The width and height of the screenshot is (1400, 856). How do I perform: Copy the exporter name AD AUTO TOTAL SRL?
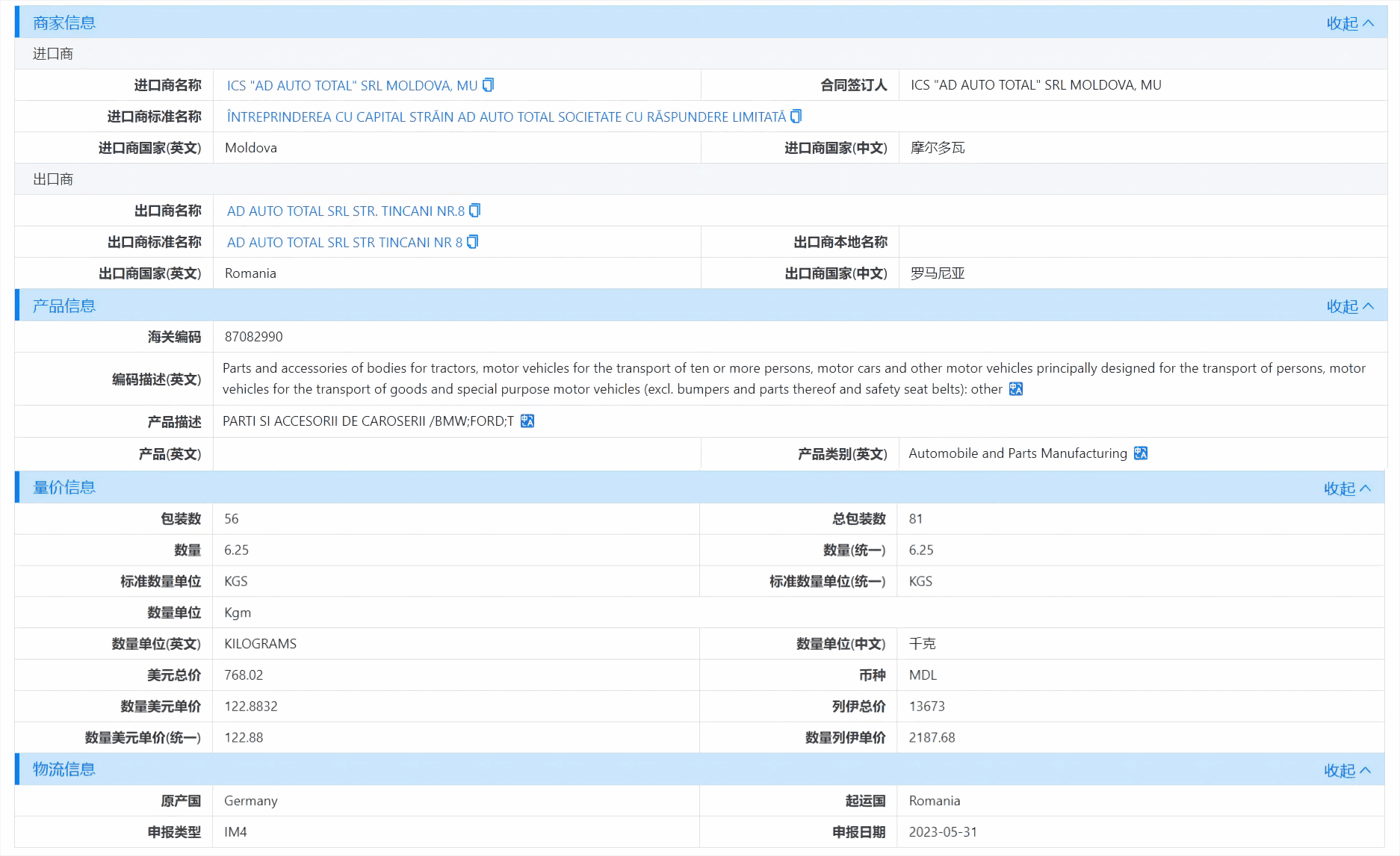click(x=474, y=211)
